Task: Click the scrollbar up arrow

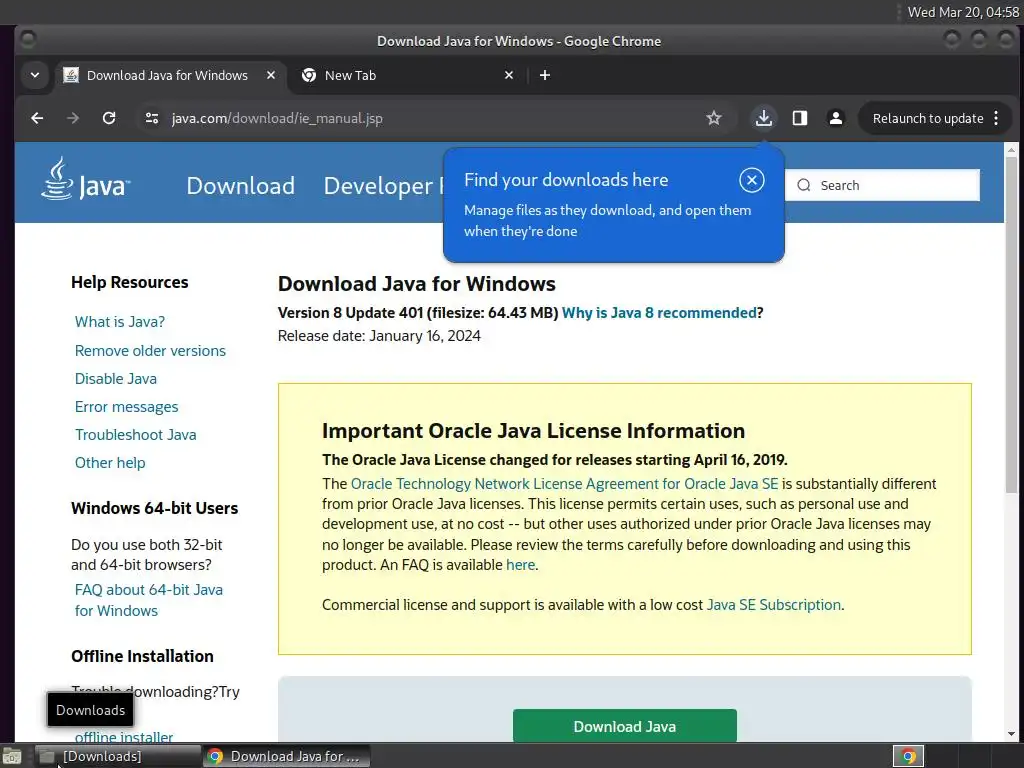Action: pyautogui.click(x=1011, y=150)
